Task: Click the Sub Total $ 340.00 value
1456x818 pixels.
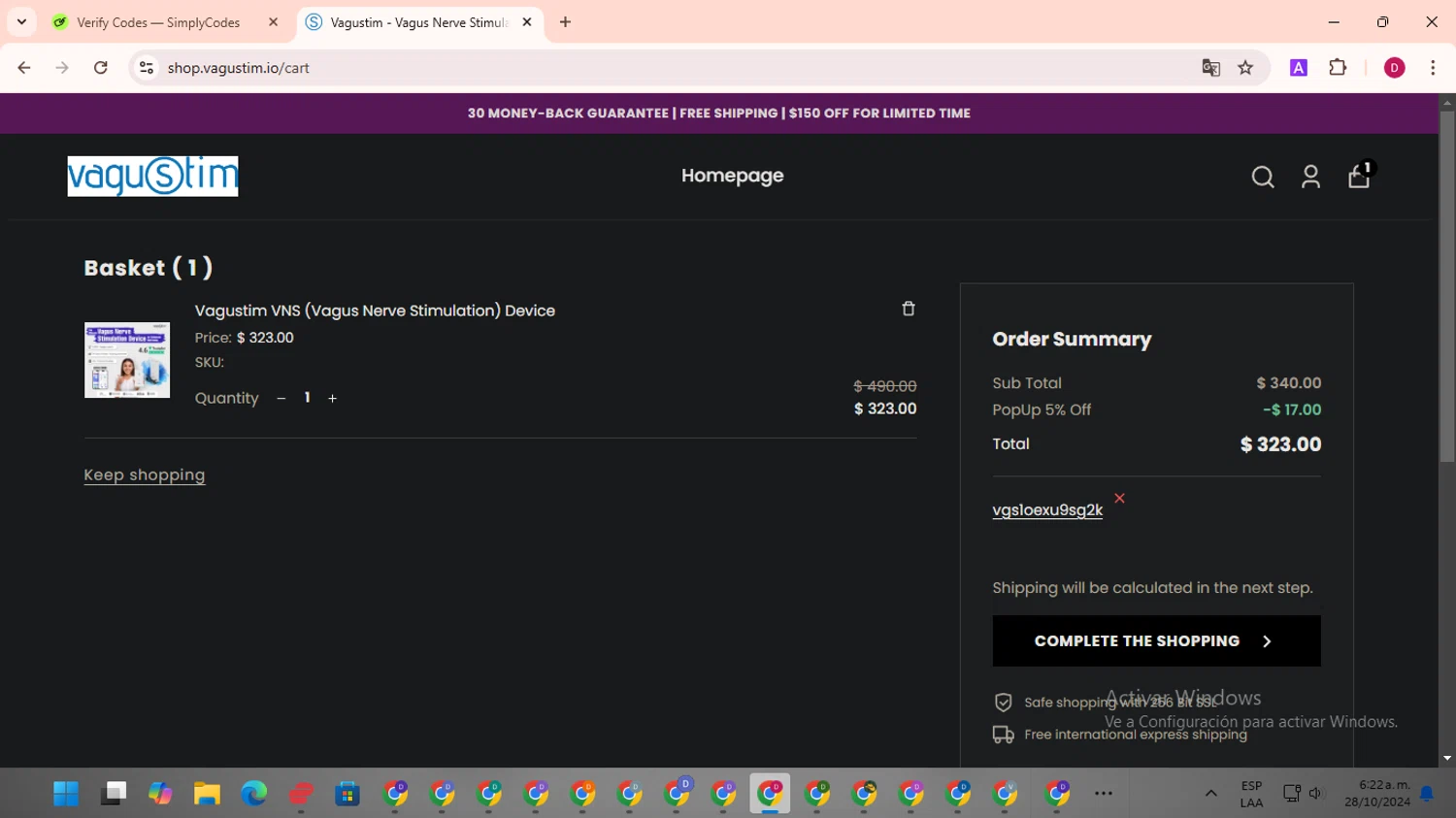Action: tap(1288, 383)
